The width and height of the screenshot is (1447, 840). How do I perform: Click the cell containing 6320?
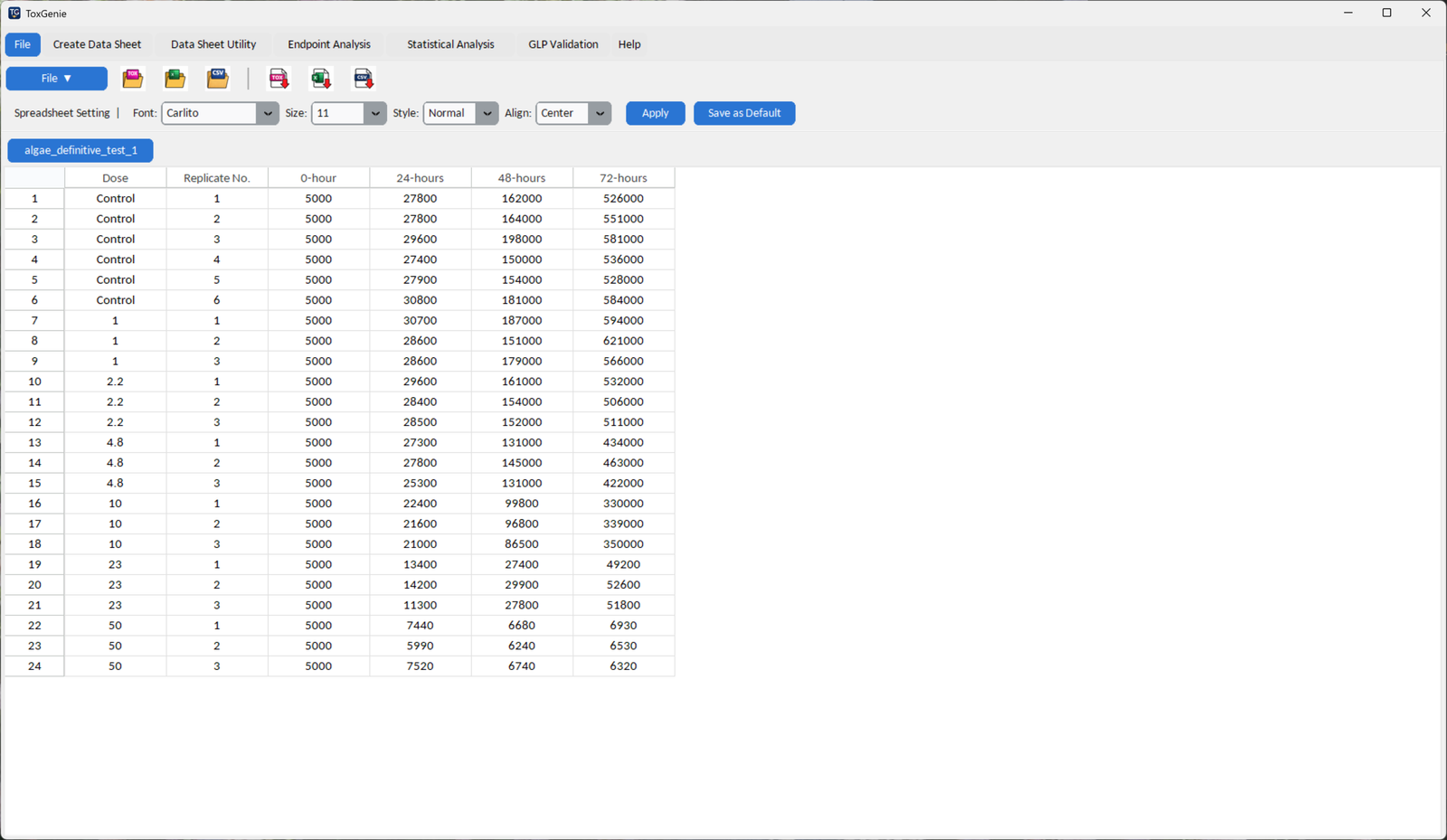pos(624,666)
